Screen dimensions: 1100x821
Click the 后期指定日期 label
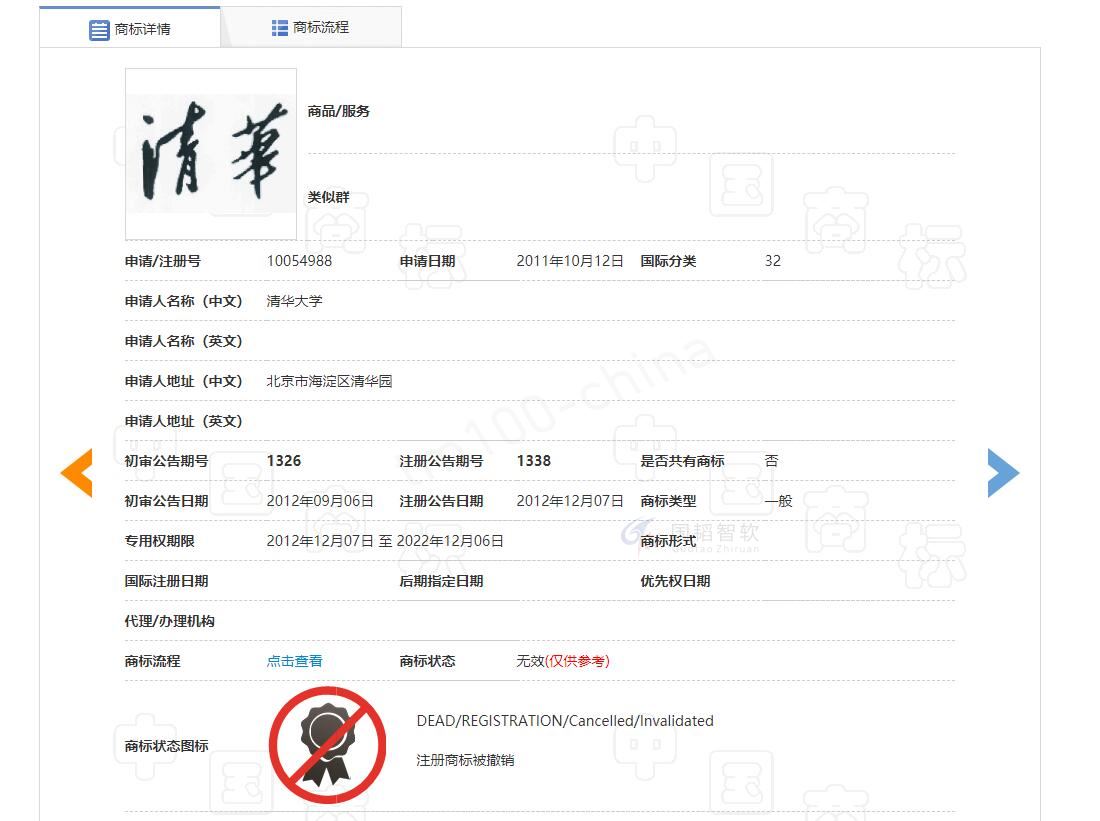point(441,581)
